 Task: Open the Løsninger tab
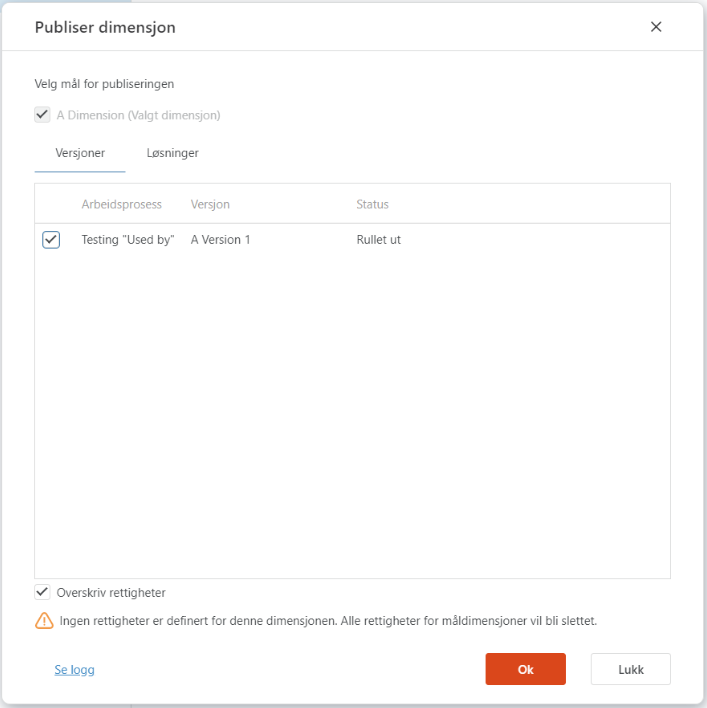(172, 153)
